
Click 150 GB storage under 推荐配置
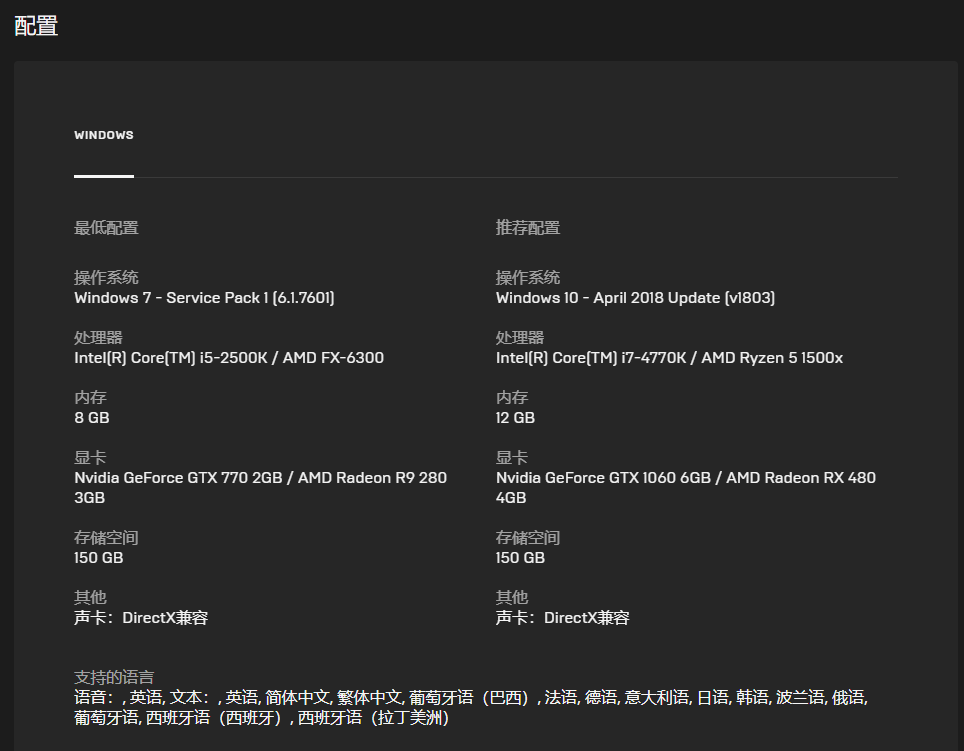520,558
